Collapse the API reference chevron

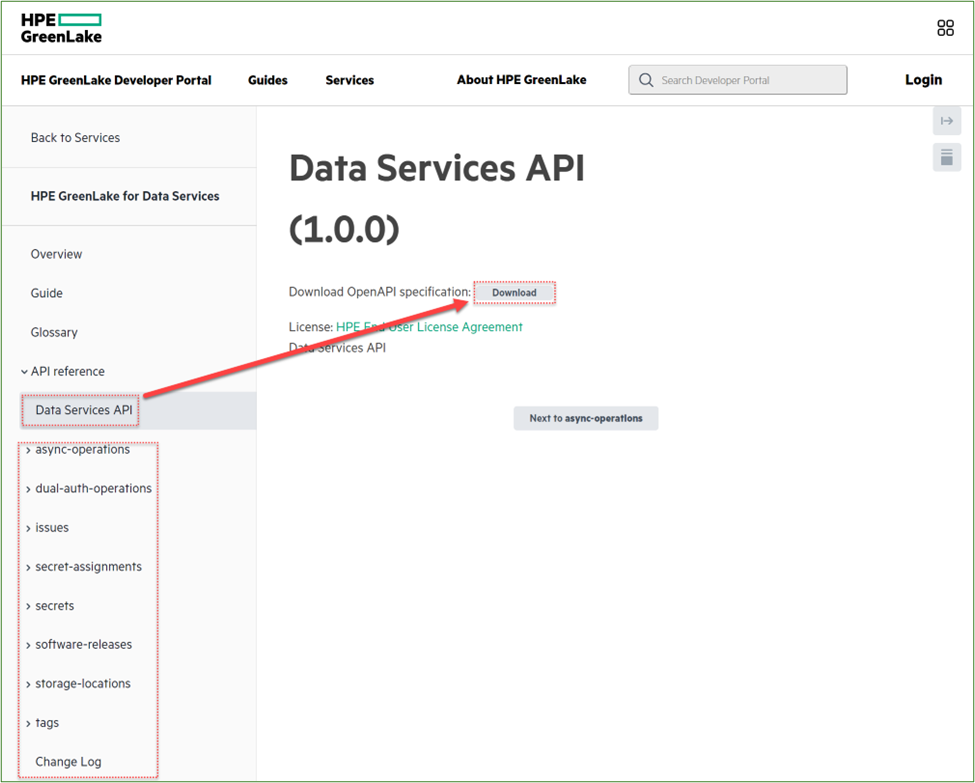[24, 372]
